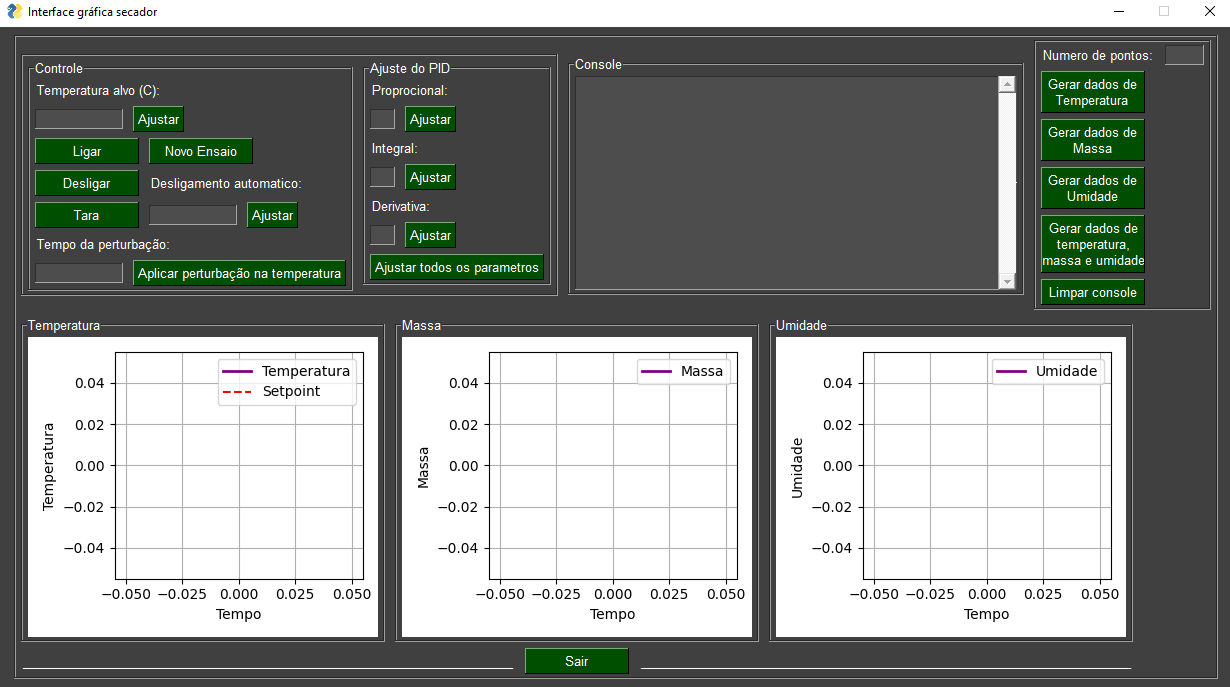Generate Gerar dados de Temperatura
Viewport: 1230px width, 687px height.
coord(1092,91)
